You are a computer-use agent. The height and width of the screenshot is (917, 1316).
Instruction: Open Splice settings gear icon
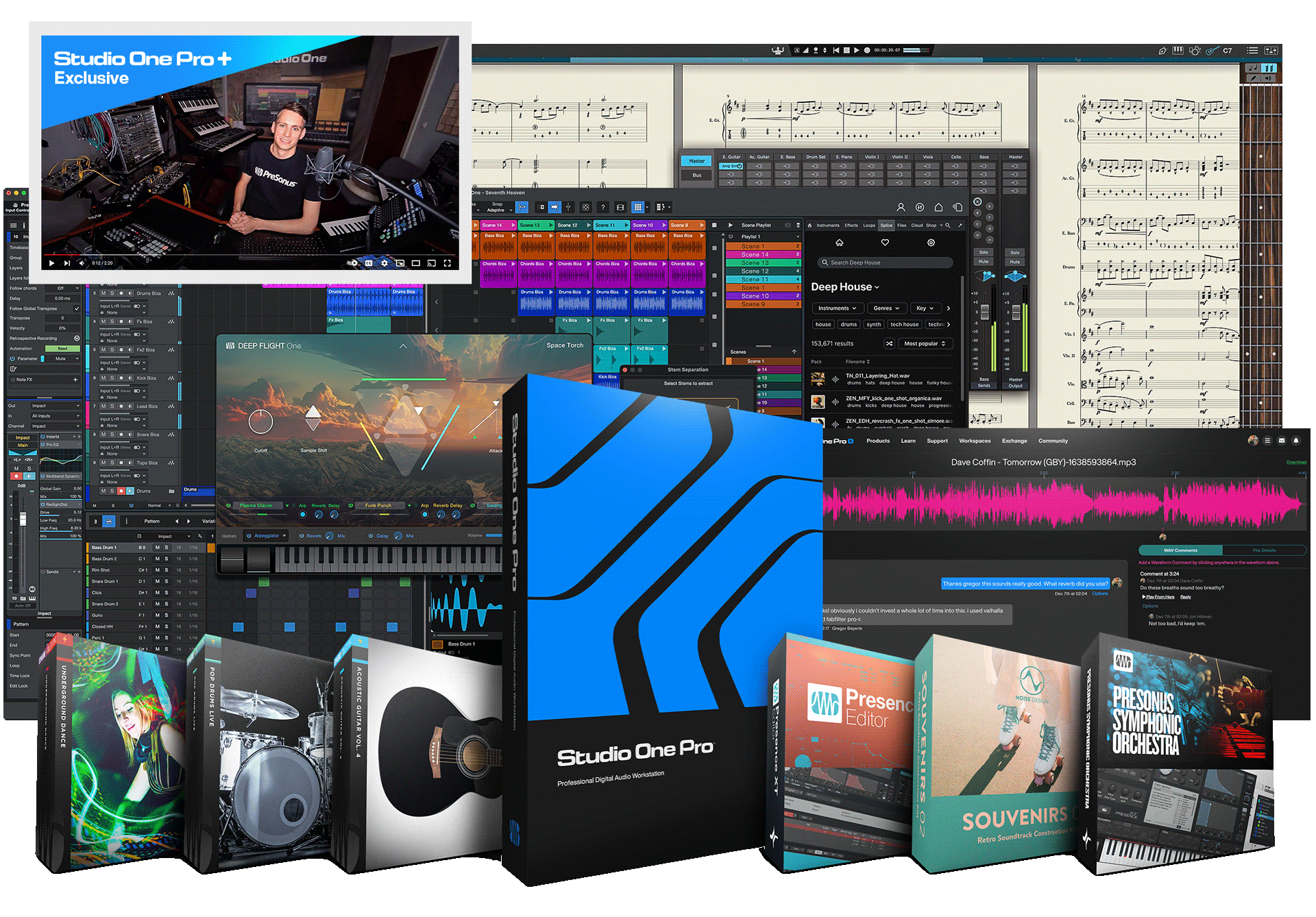[931, 243]
